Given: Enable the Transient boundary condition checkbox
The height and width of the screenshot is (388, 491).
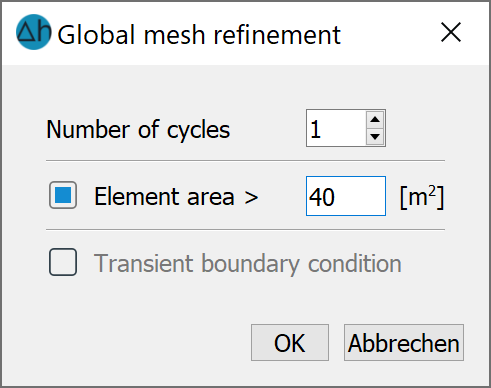Looking at the screenshot, I should 63,262.
